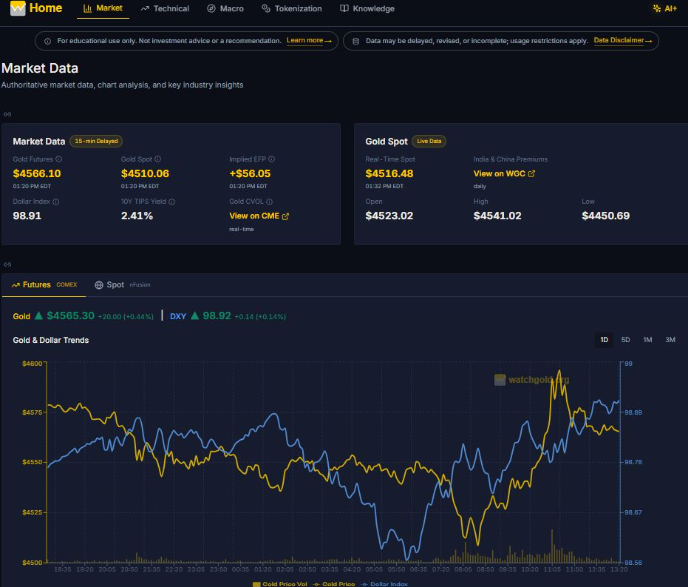688x587 pixels.
Task: Toggle Dollar Index legend line
Action: pyautogui.click(x=384, y=583)
